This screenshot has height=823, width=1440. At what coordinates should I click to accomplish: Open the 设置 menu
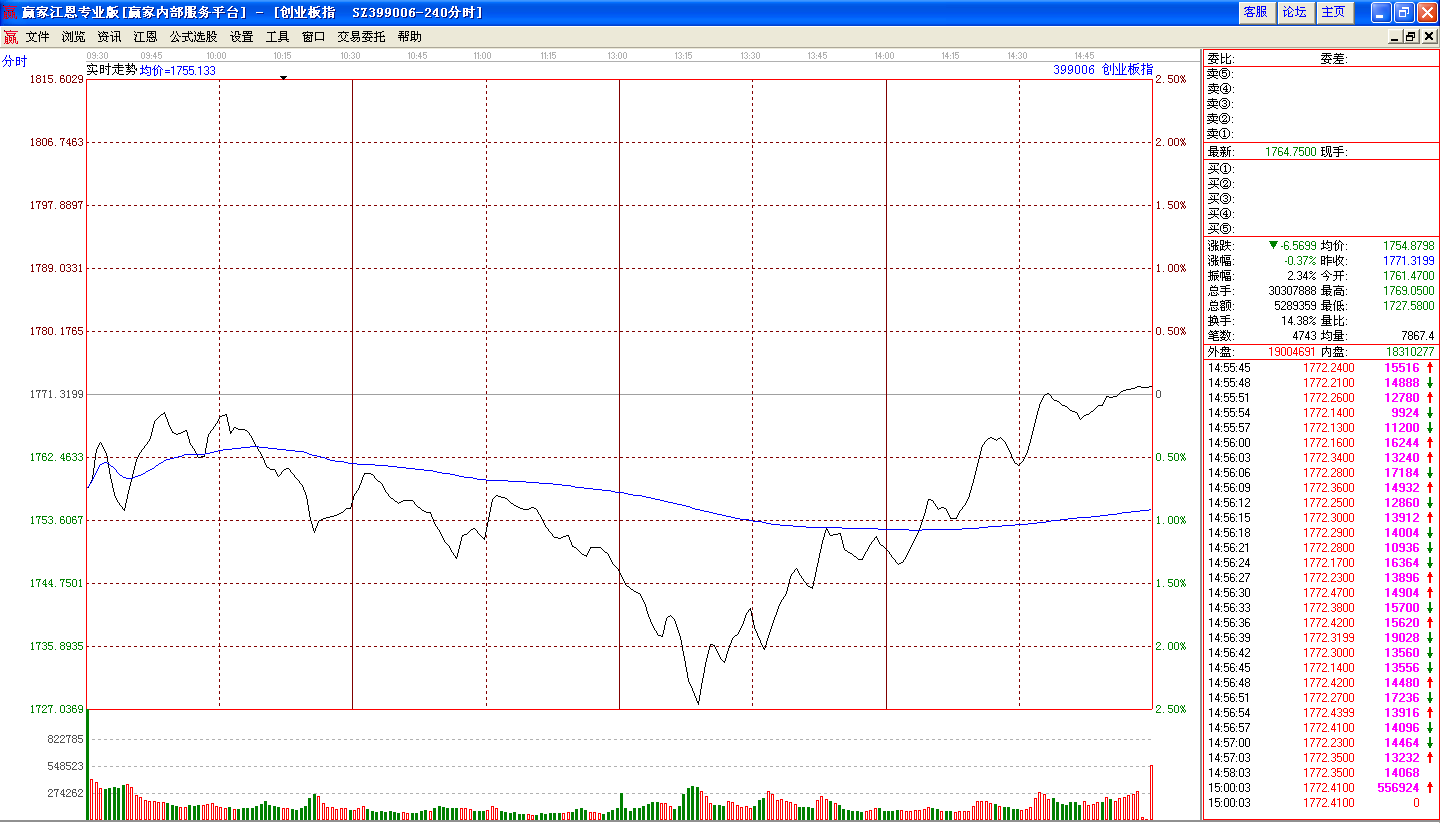click(241, 37)
